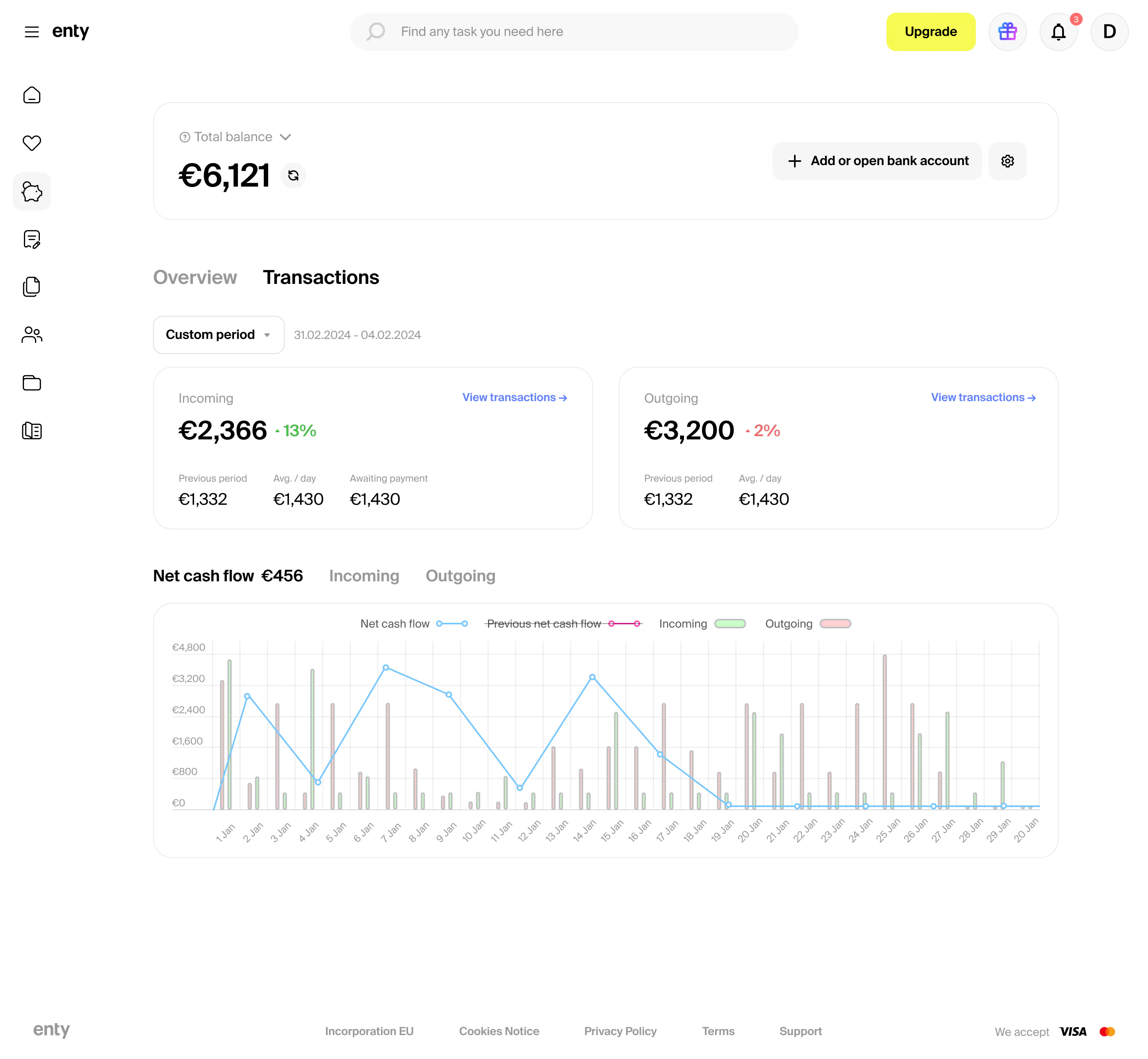Show the Incoming chart tab
This screenshot has height=1059, width=1148.
tap(364, 576)
